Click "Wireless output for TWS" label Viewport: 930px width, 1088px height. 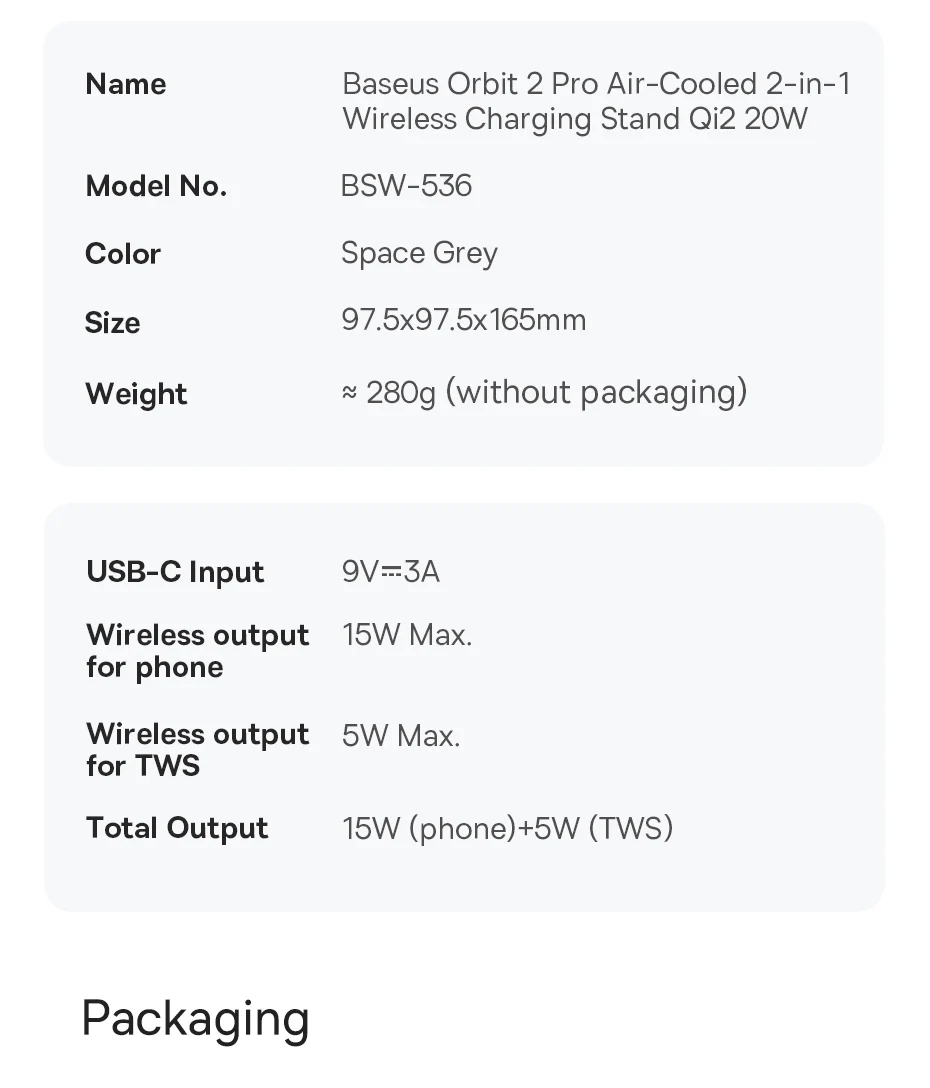(197, 750)
